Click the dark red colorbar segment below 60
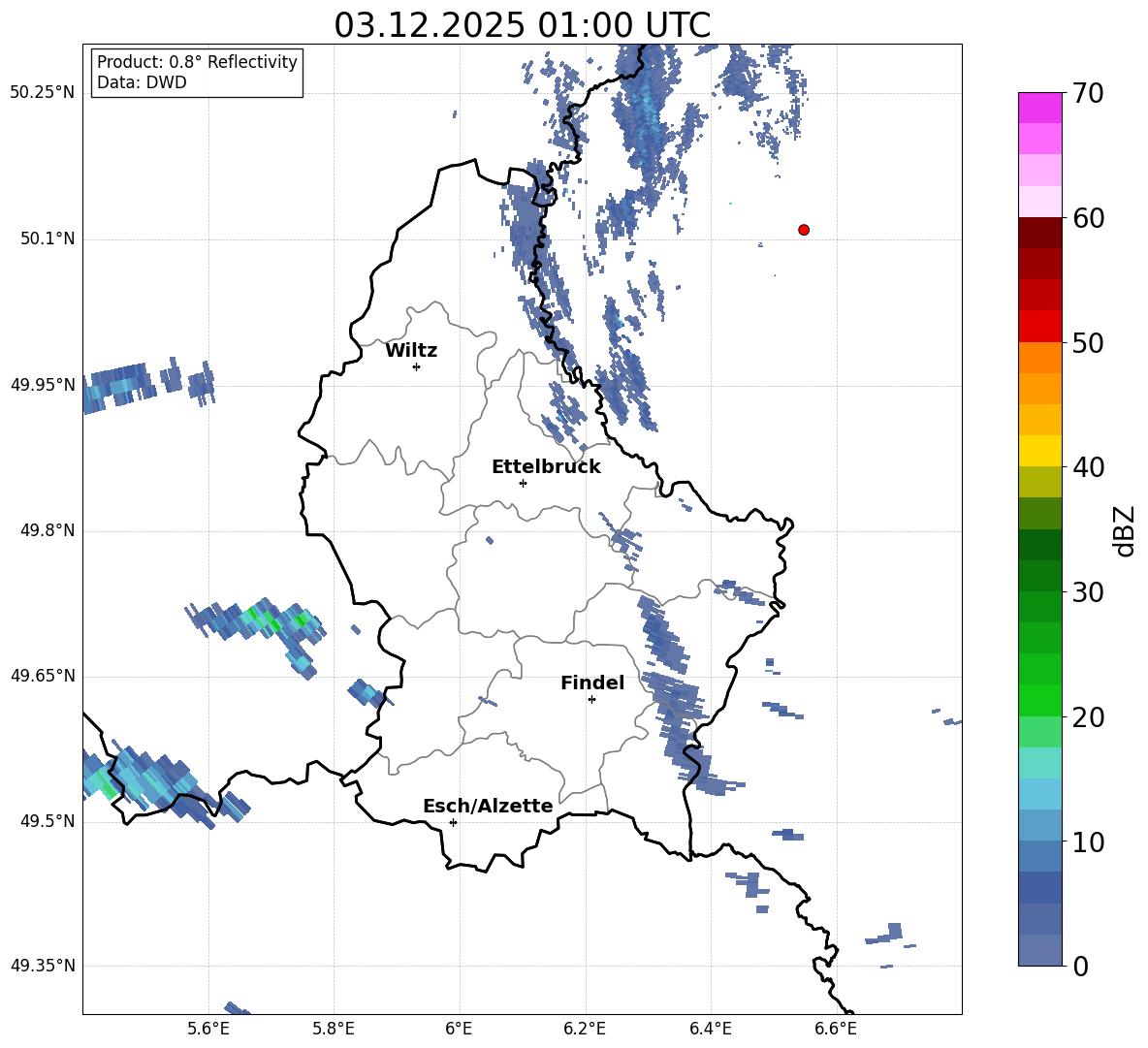Image resolution: width=1148 pixels, height=1048 pixels. pyautogui.click(x=1039, y=232)
